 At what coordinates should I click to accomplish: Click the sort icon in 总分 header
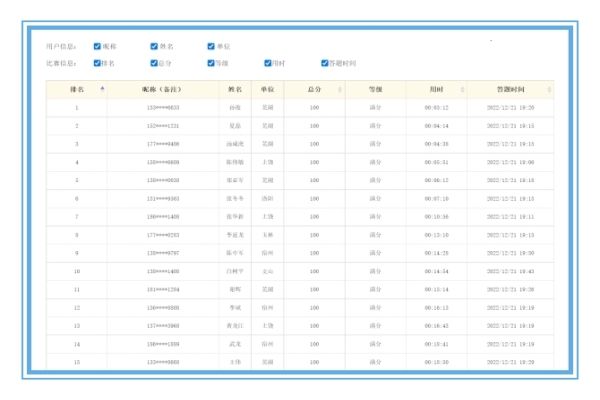pos(340,90)
